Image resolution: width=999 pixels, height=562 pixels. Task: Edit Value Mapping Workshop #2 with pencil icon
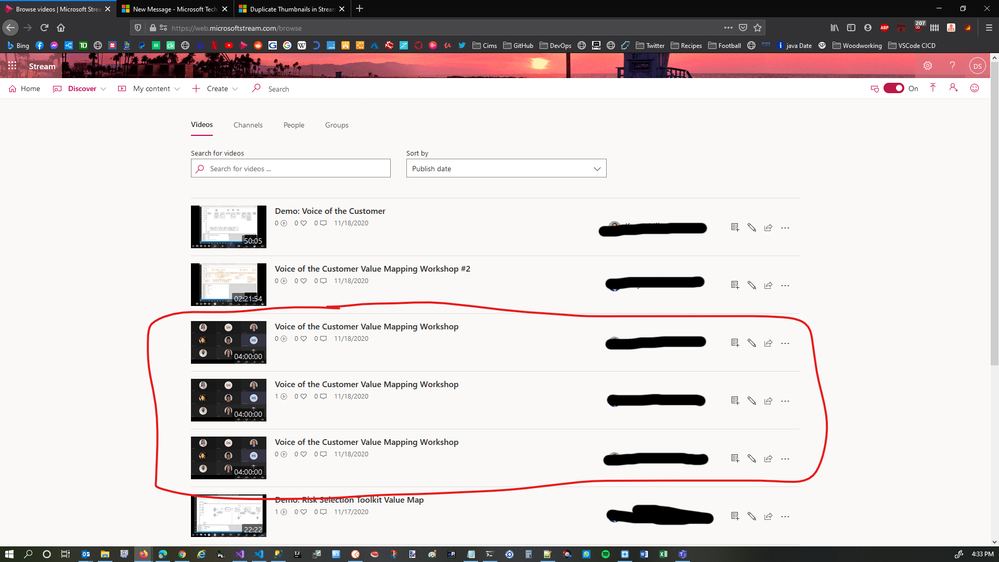point(752,285)
